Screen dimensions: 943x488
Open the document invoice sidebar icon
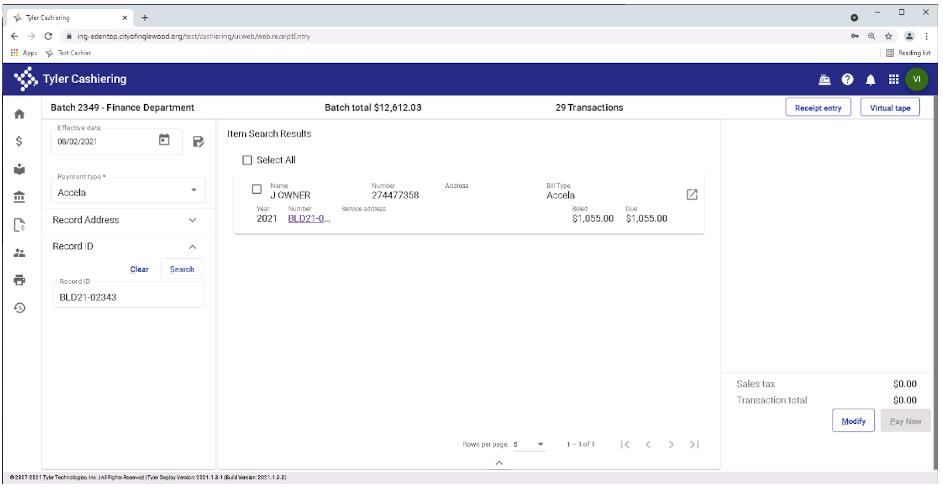pyautogui.click(x=19, y=224)
